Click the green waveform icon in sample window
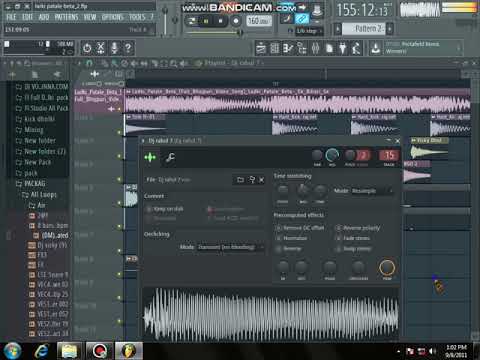This screenshot has height=360, width=480. tap(150, 157)
